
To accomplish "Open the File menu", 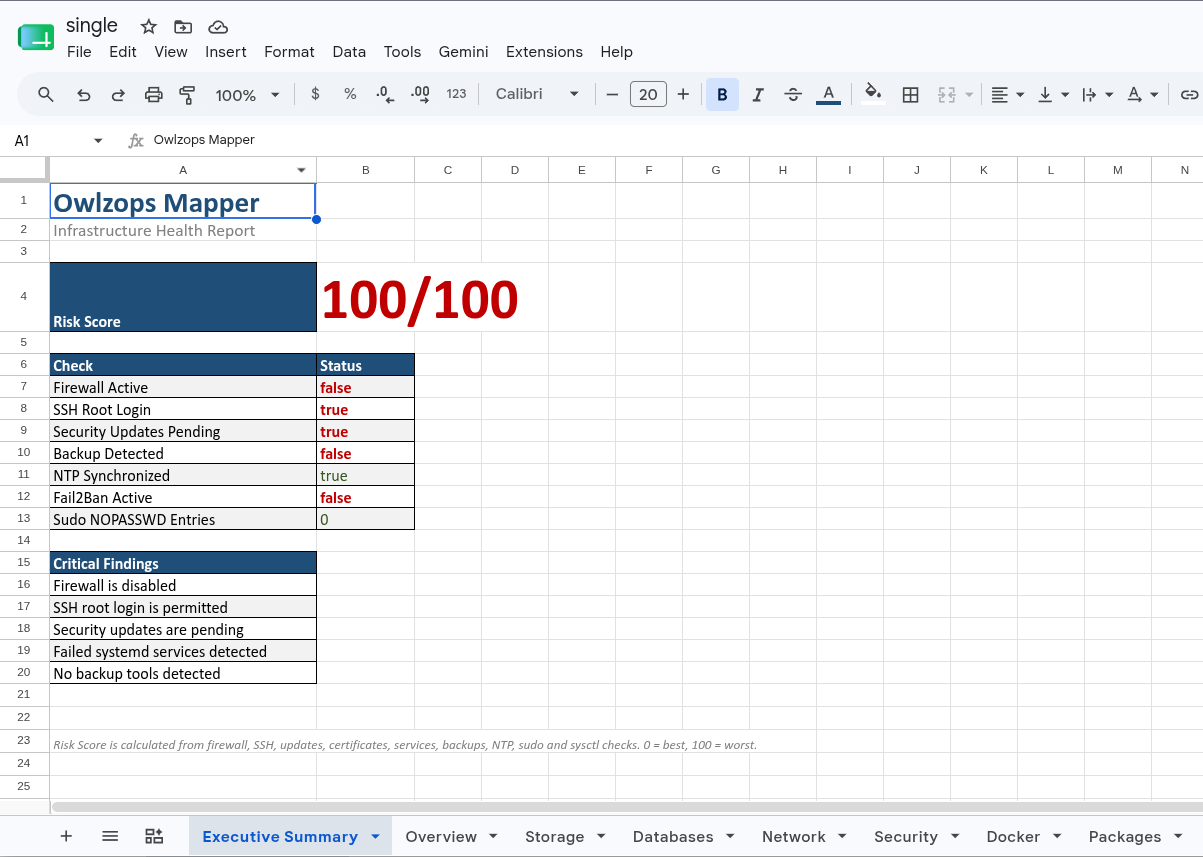I will (x=79, y=52).
